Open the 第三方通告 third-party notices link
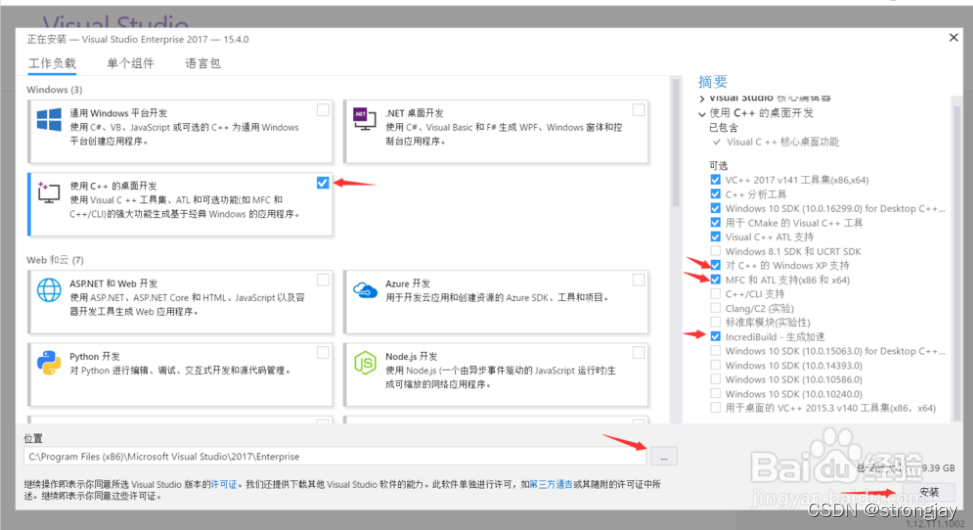973x530 pixels. 551,485
